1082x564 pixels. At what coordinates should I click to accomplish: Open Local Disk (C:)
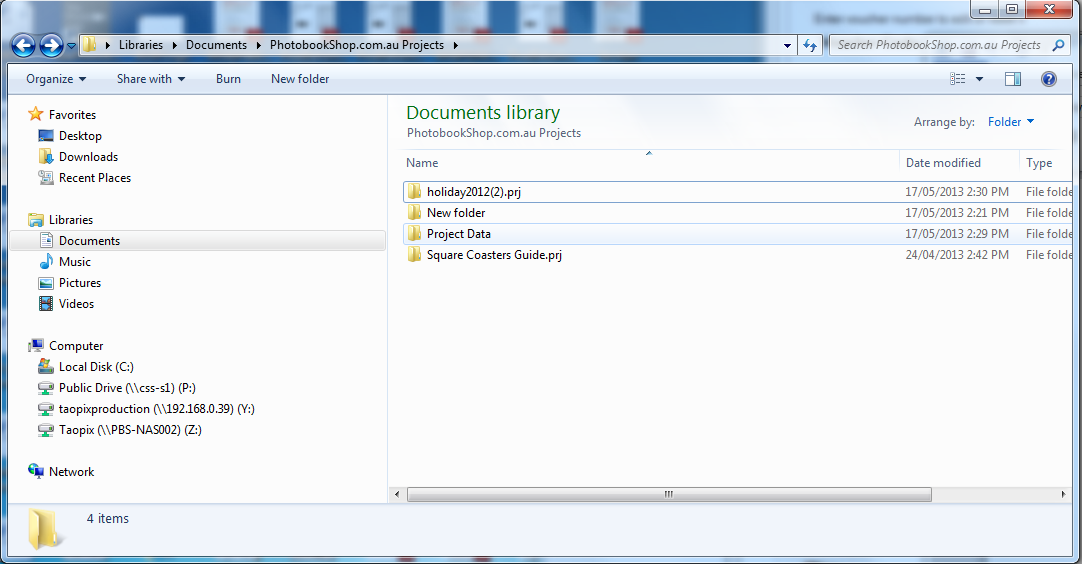coord(96,367)
